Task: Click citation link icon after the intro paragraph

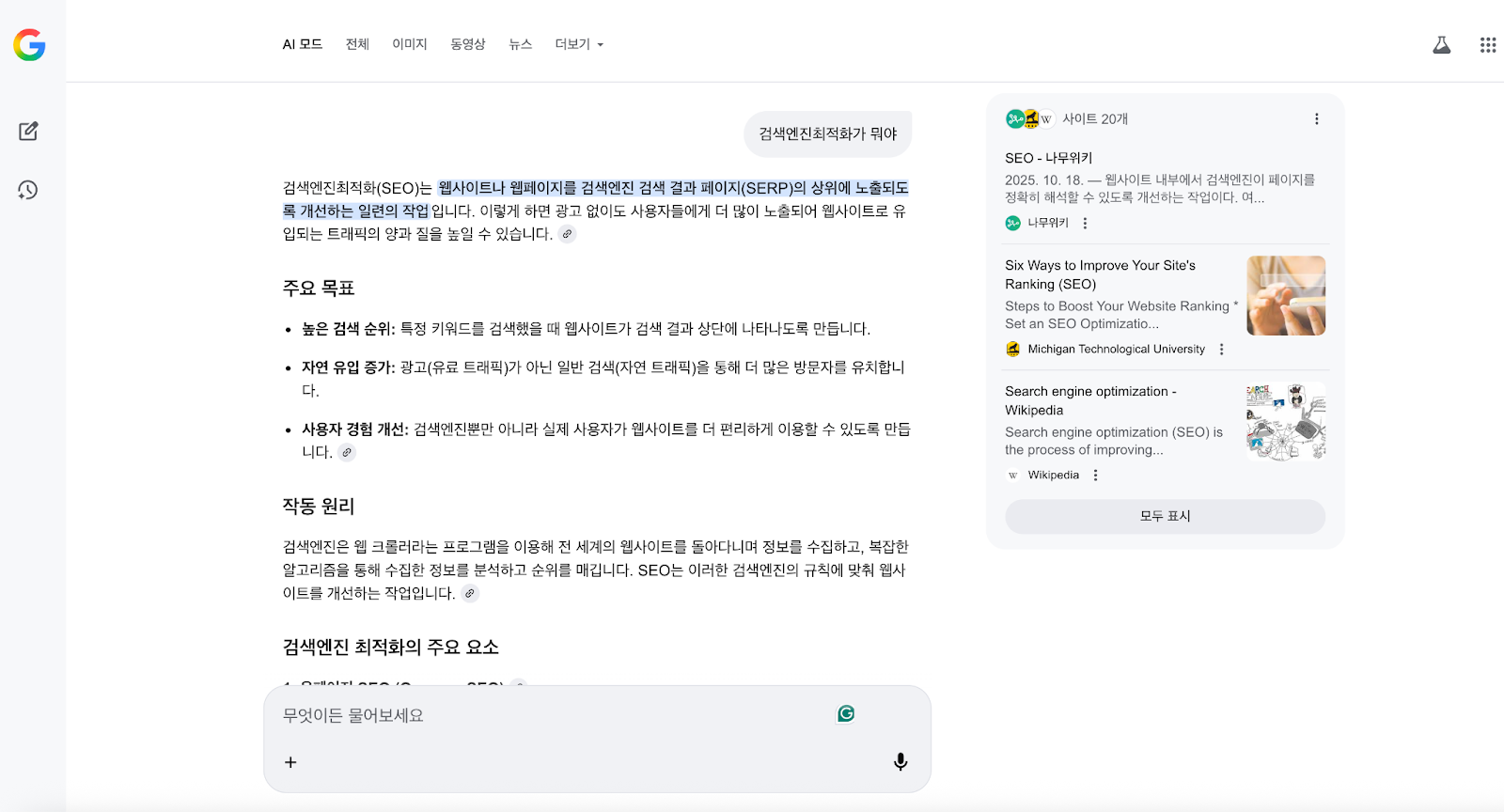Action: [x=567, y=234]
